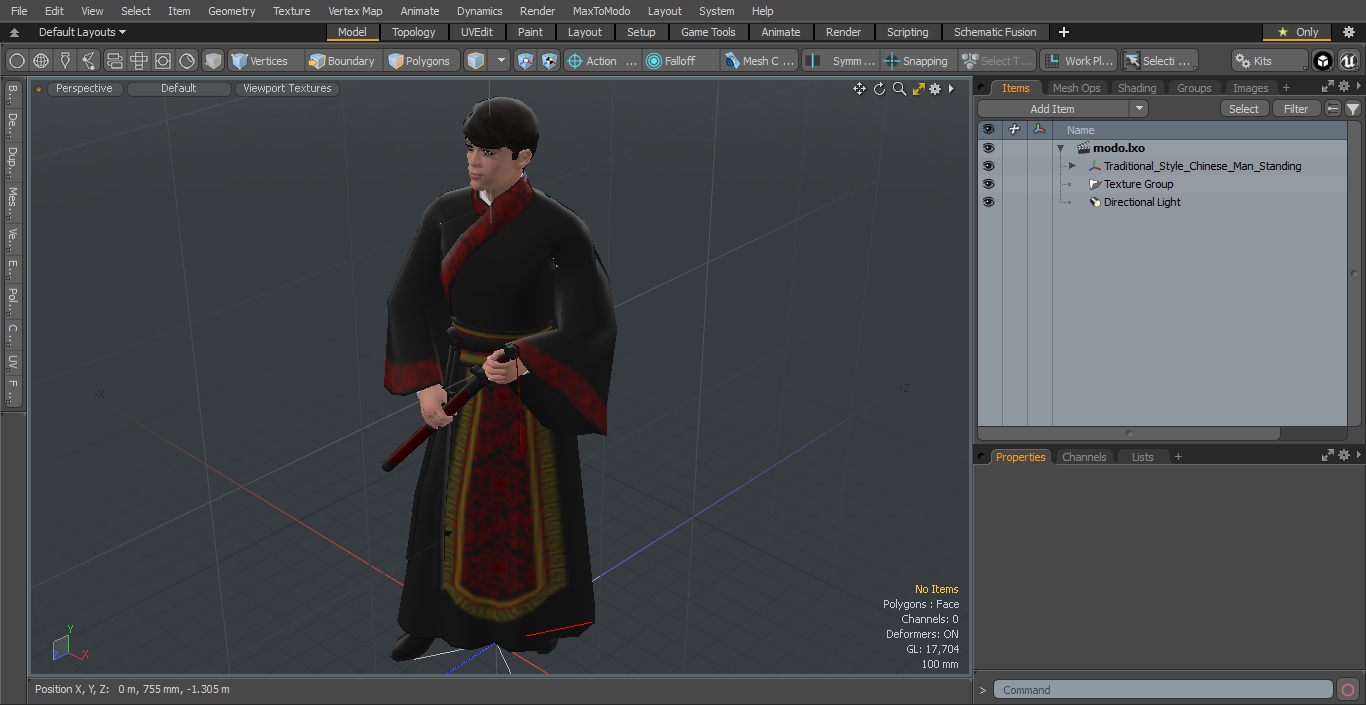Switch to Boundary selection mode
Viewport: 1366px width, 705px height.
point(342,61)
